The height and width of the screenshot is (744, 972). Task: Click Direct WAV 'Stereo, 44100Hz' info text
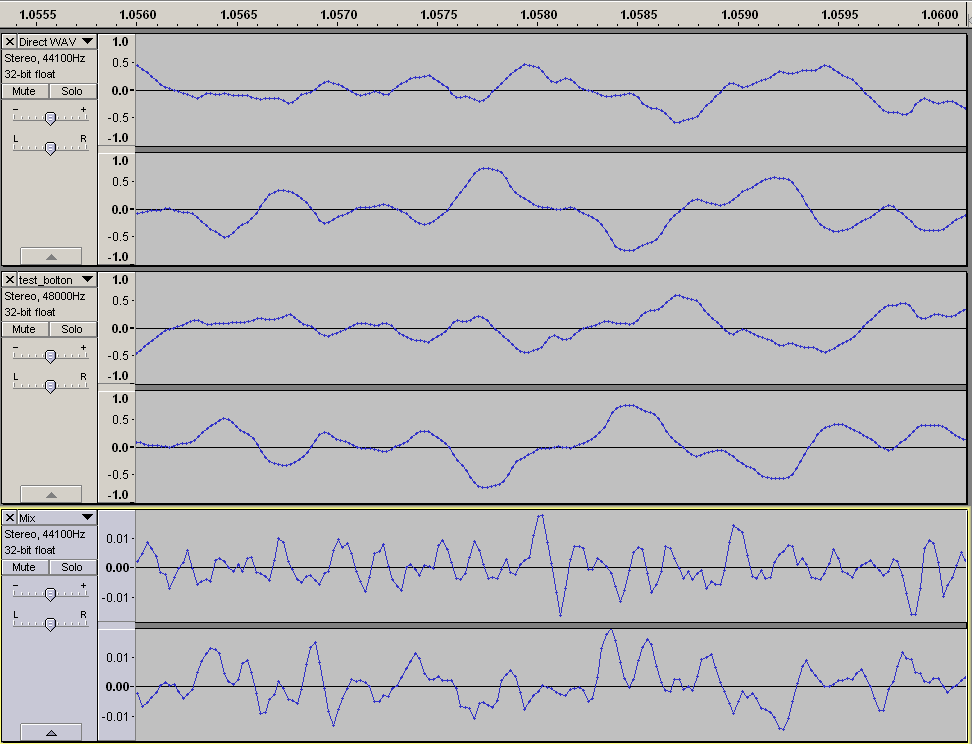pos(45,58)
